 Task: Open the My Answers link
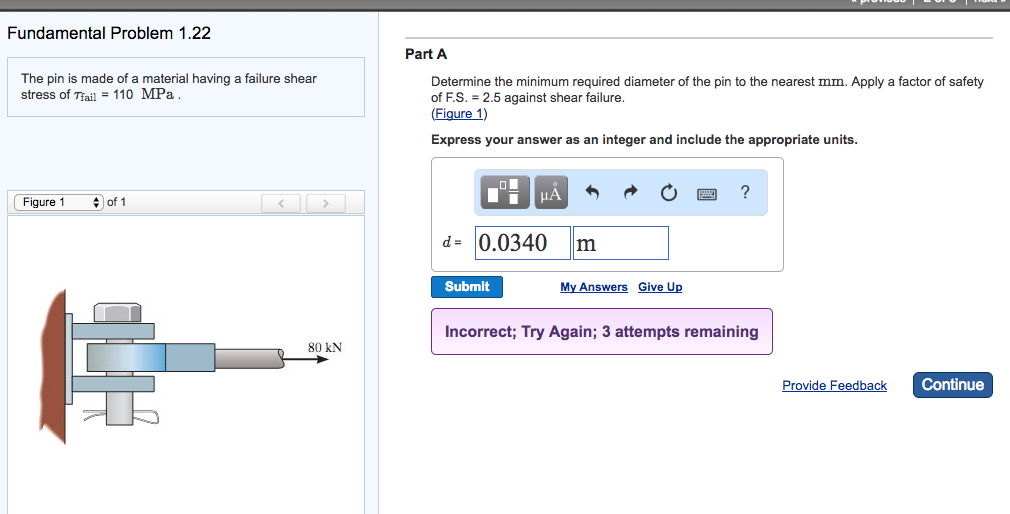(594, 287)
